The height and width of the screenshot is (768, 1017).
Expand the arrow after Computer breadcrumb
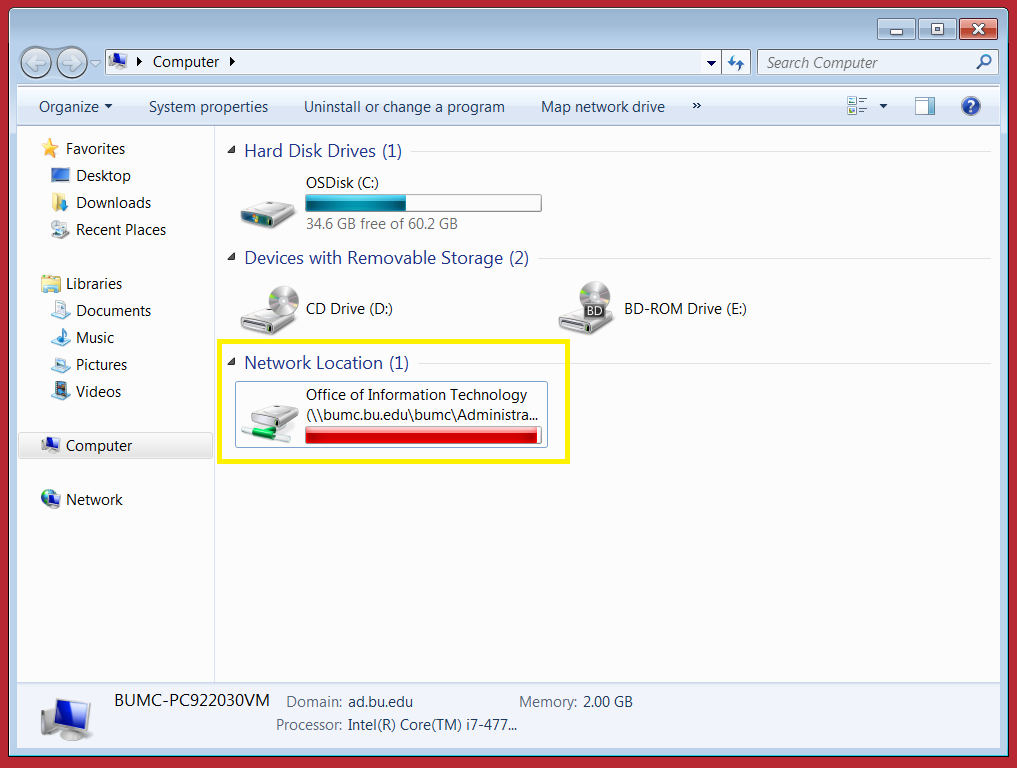[232, 62]
